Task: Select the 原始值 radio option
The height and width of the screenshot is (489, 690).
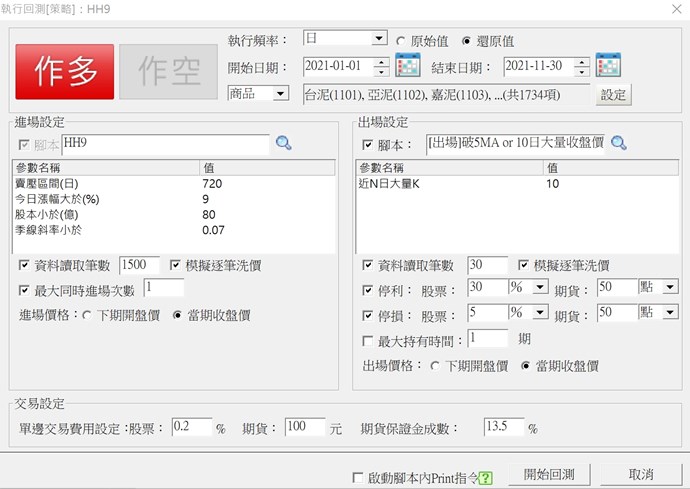Action: 402,41
